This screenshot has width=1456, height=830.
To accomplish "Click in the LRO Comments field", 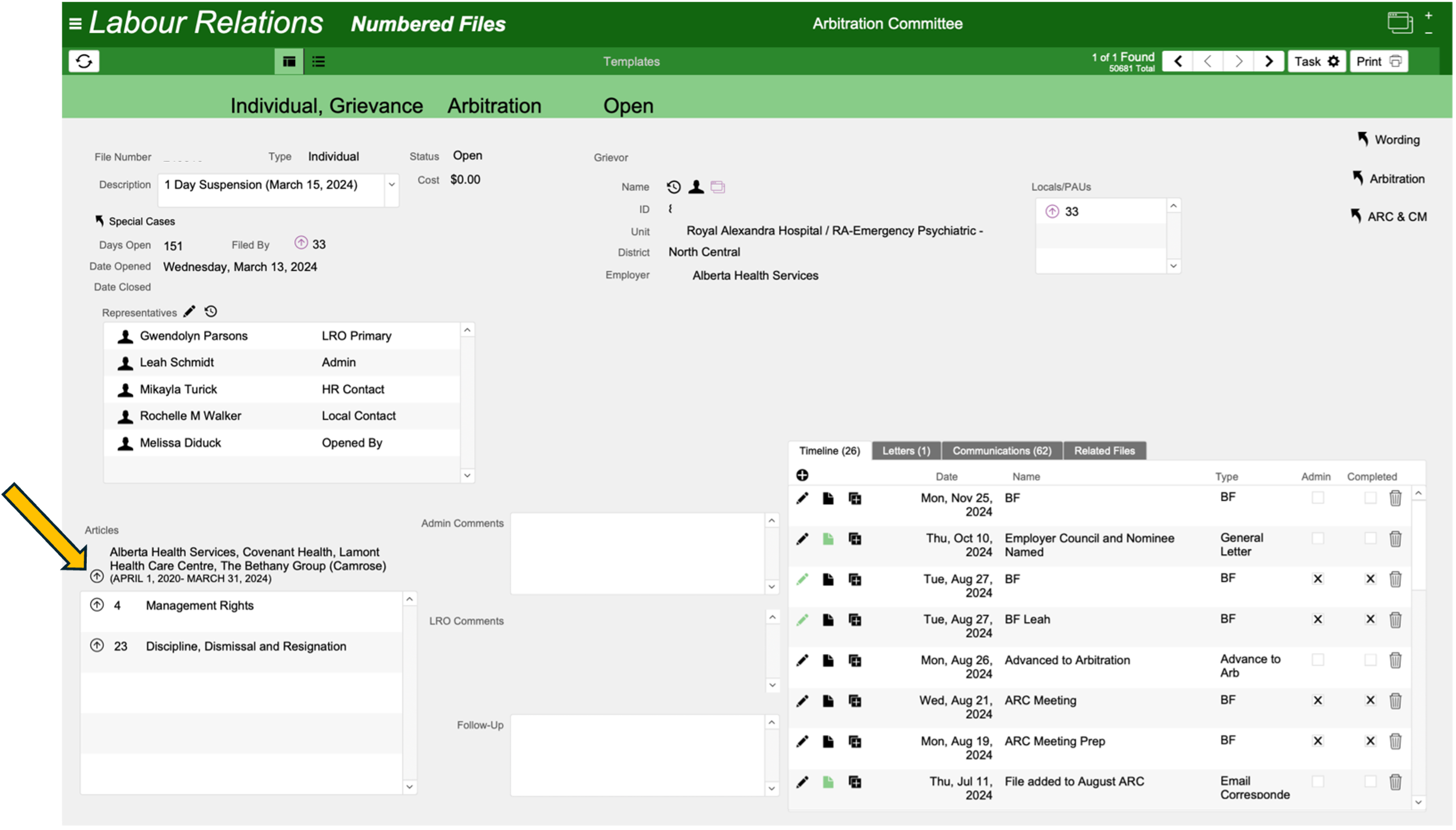I will click(638, 652).
